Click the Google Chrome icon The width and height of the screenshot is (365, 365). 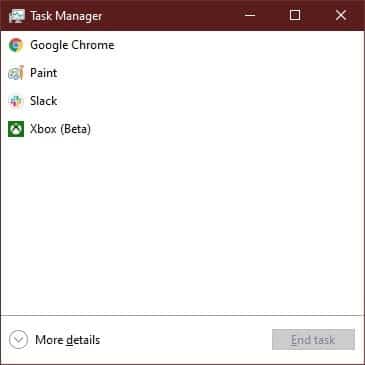16,45
